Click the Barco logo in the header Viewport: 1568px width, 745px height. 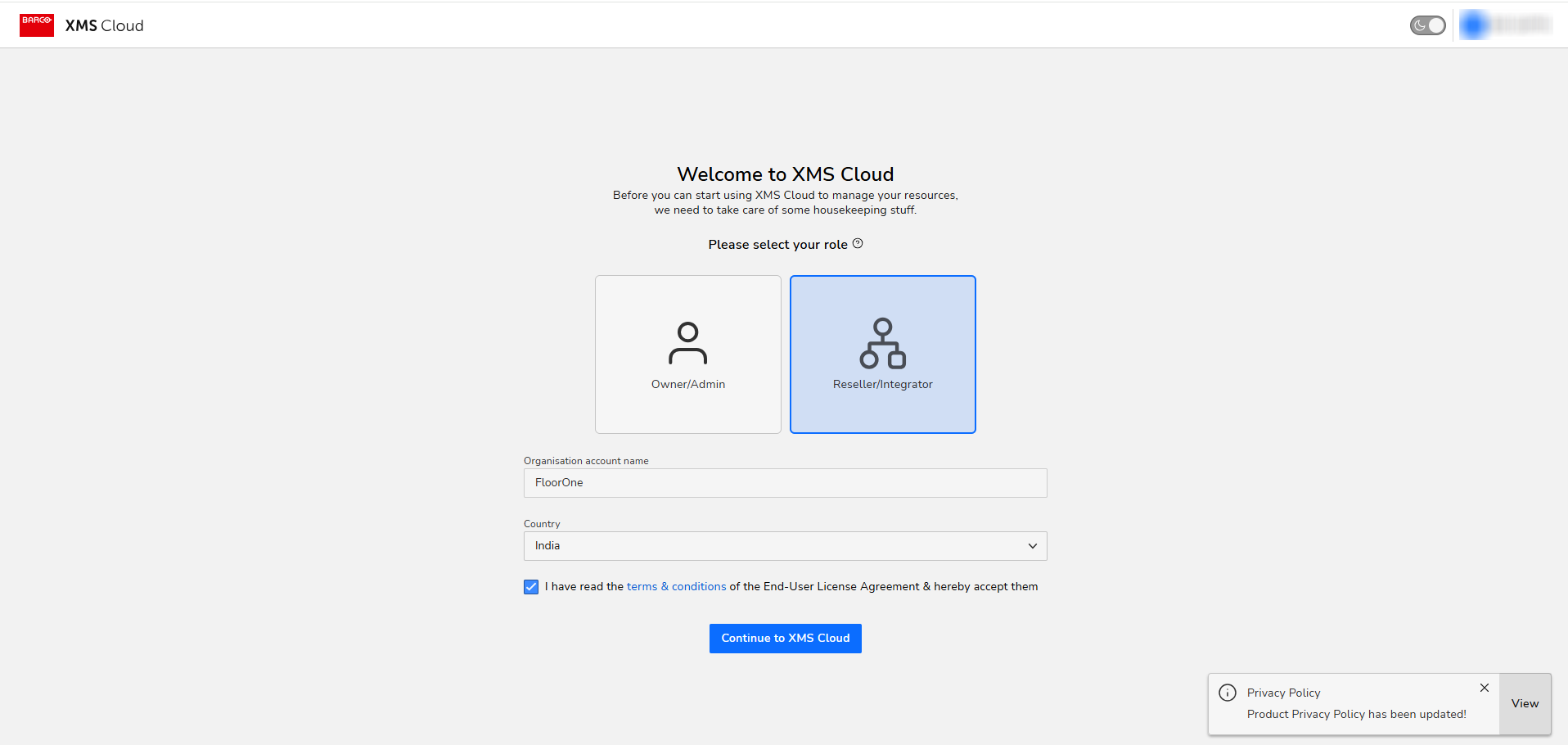click(37, 25)
